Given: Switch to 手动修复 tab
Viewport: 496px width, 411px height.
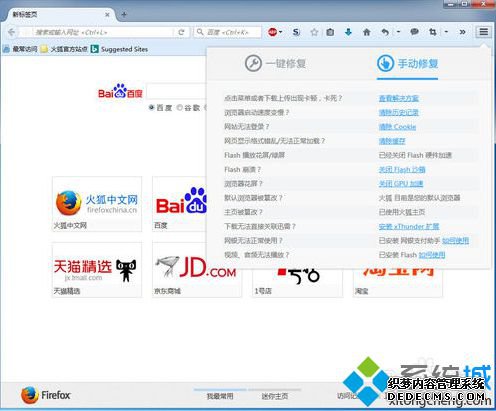Looking at the screenshot, I should coord(407,63).
